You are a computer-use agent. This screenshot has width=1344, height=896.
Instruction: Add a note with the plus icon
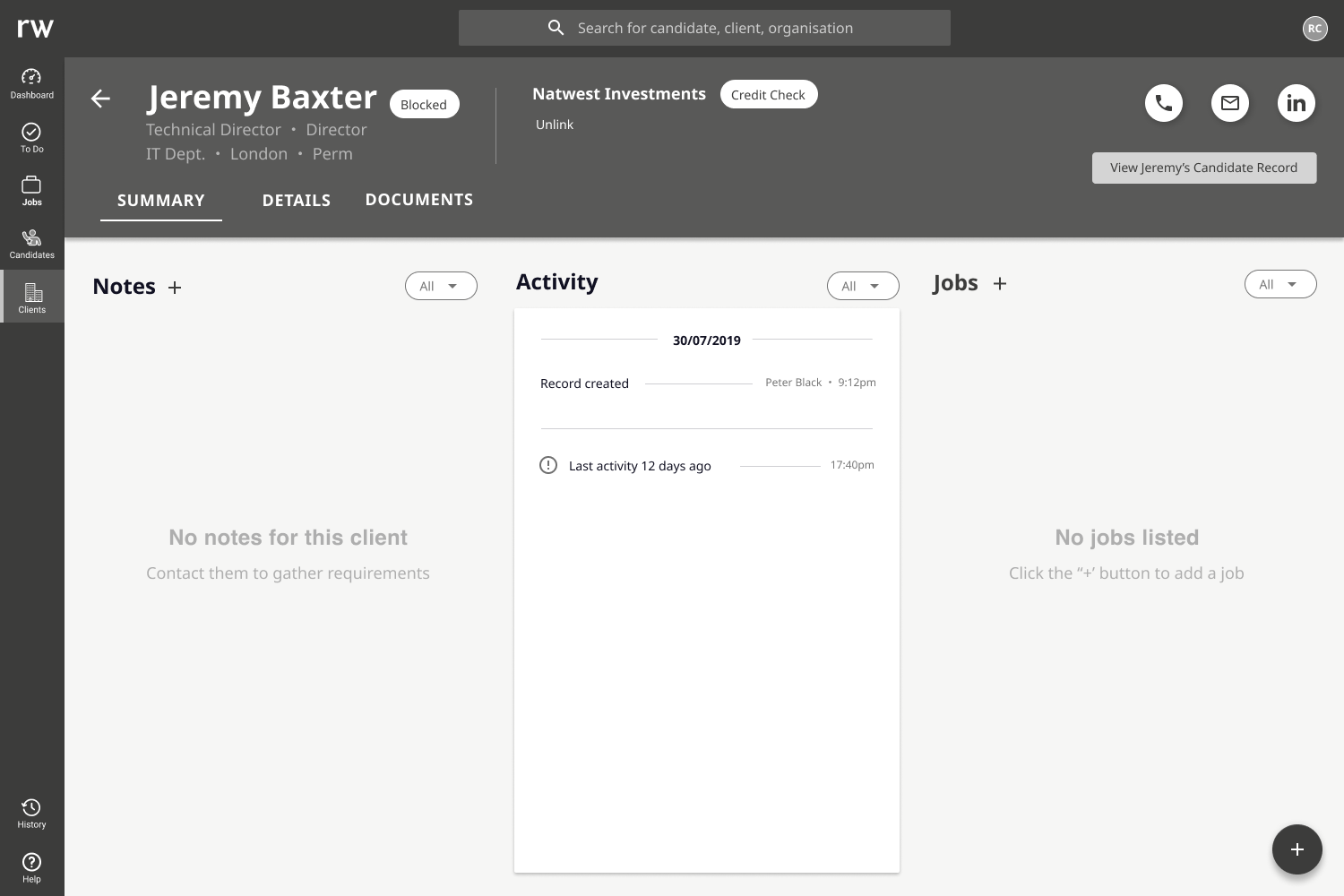175,288
